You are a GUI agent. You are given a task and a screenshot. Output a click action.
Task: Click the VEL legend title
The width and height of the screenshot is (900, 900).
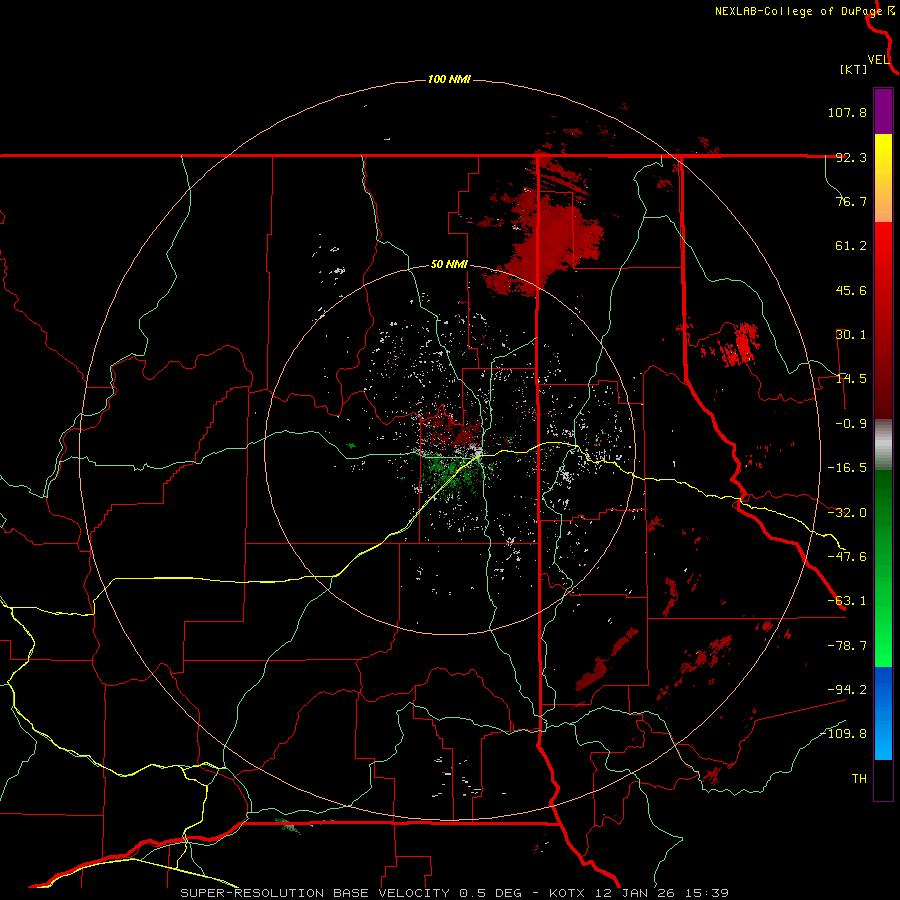click(x=878, y=60)
